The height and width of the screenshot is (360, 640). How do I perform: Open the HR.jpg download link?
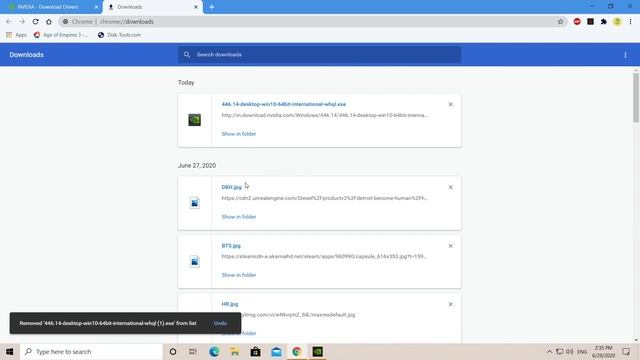[230, 304]
